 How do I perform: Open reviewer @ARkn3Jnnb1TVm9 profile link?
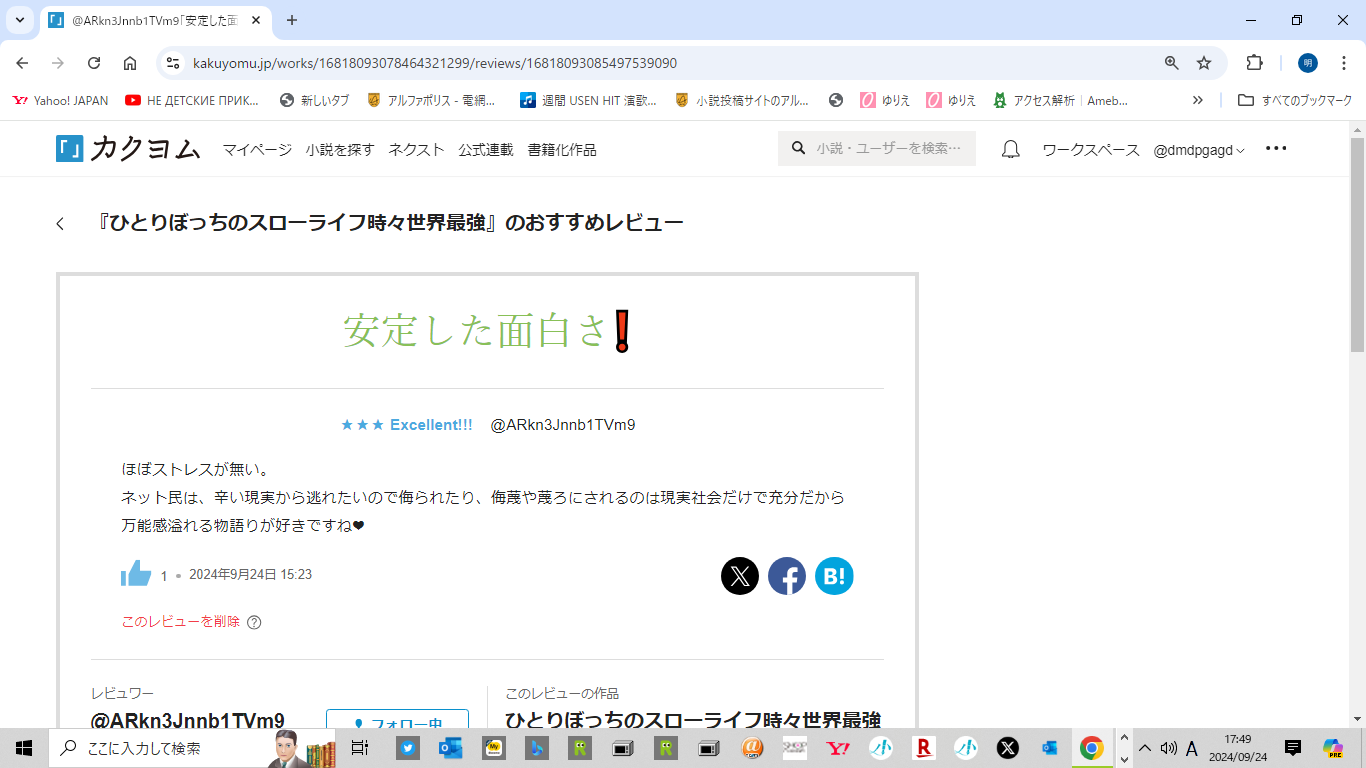(562, 425)
